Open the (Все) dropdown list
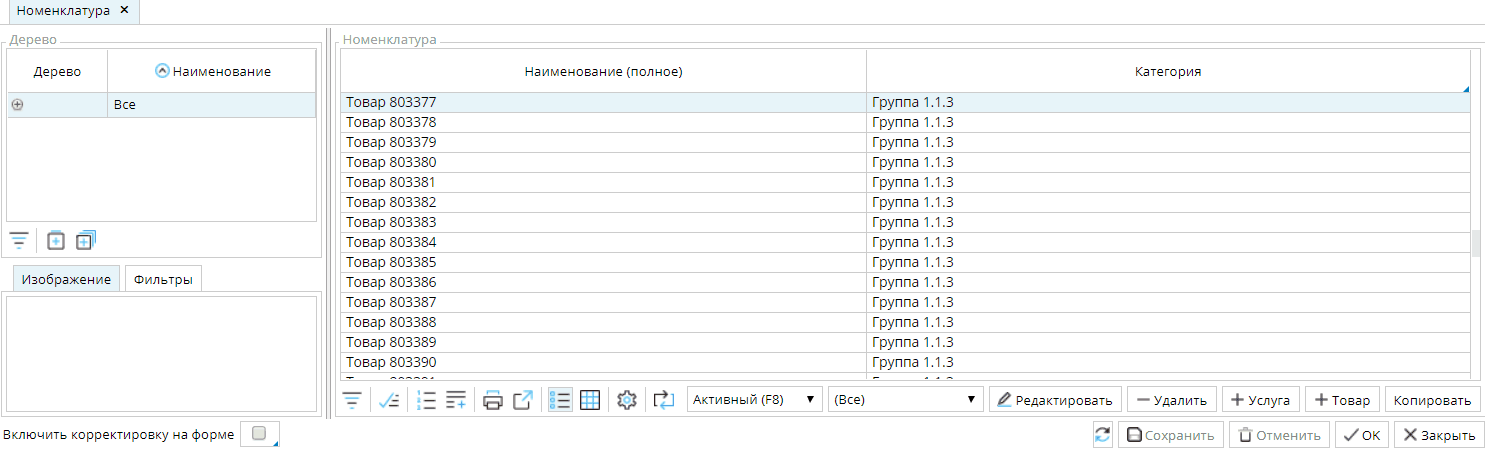The image size is (1485, 450). (x=905, y=400)
